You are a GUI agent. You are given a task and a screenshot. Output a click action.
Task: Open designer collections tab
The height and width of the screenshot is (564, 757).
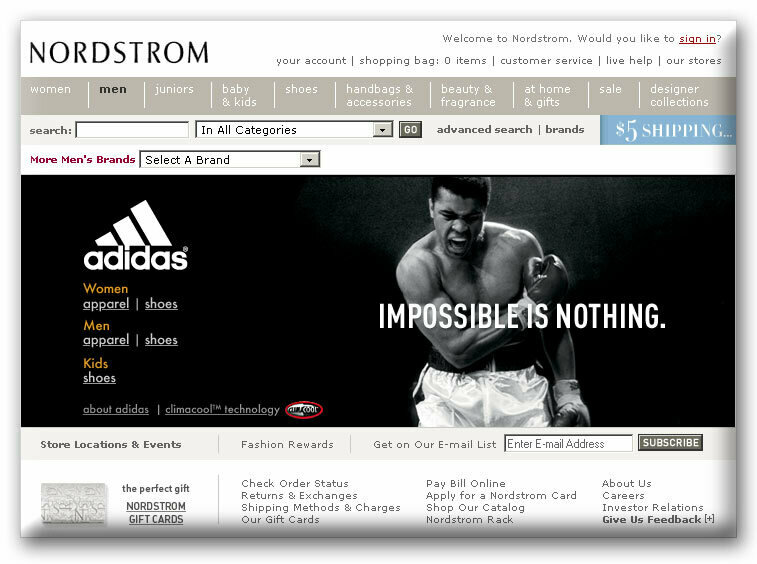click(x=679, y=96)
